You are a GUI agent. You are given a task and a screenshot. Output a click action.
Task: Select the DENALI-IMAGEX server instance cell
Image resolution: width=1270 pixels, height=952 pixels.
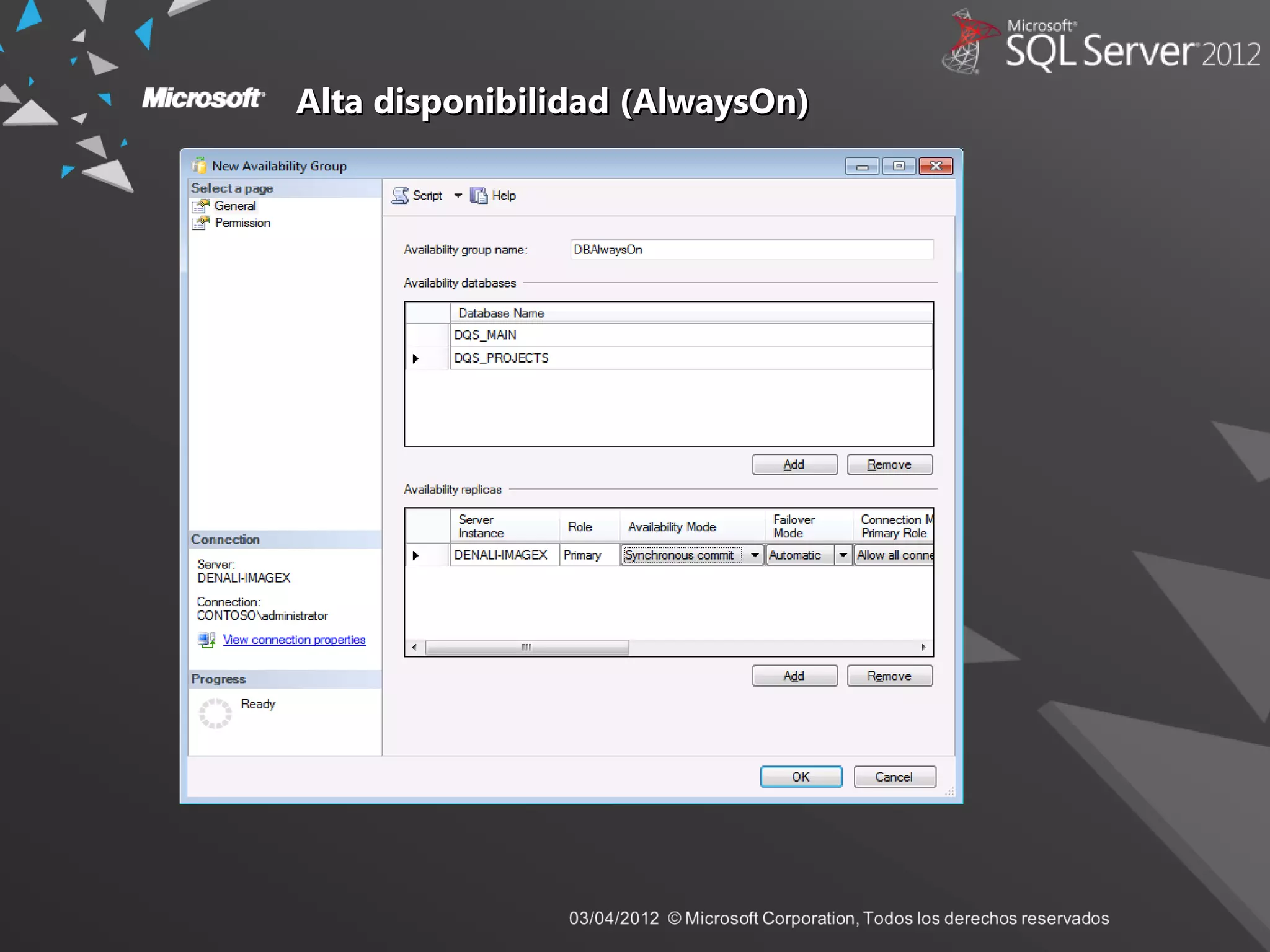point(505,555)
